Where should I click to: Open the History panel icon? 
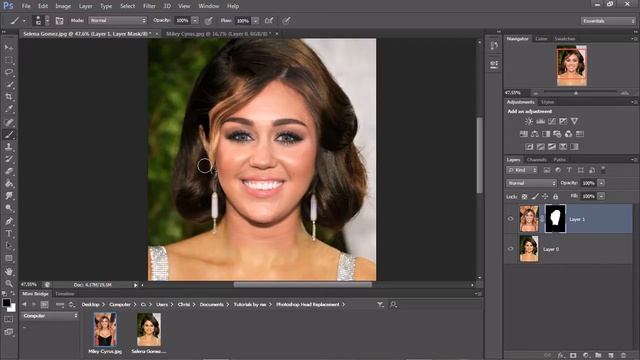(x=494, y=46)
